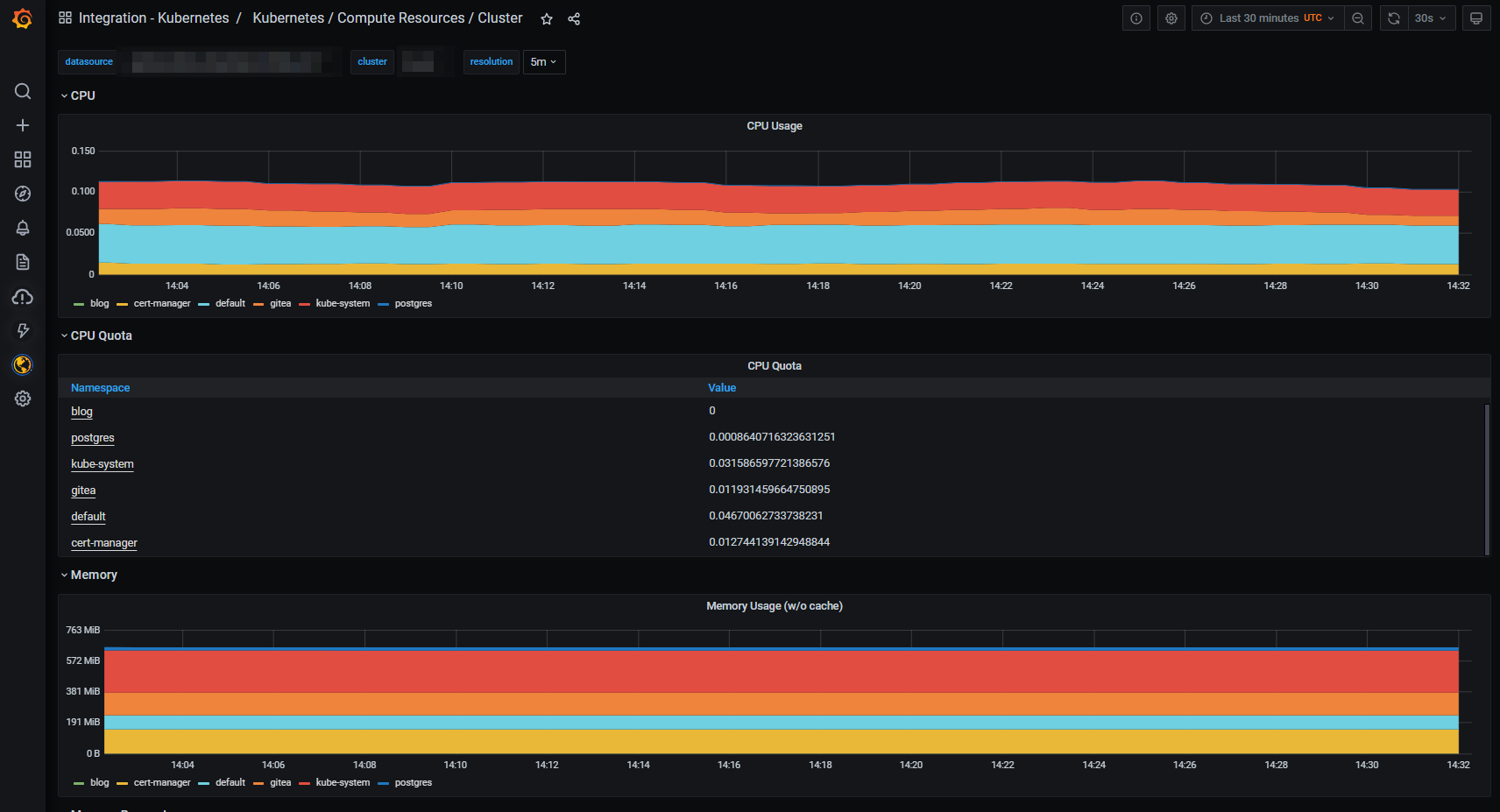Viewport: 1500px width, 812px height.
Task: Open the Grafana home logo
Action: [23, 18]
